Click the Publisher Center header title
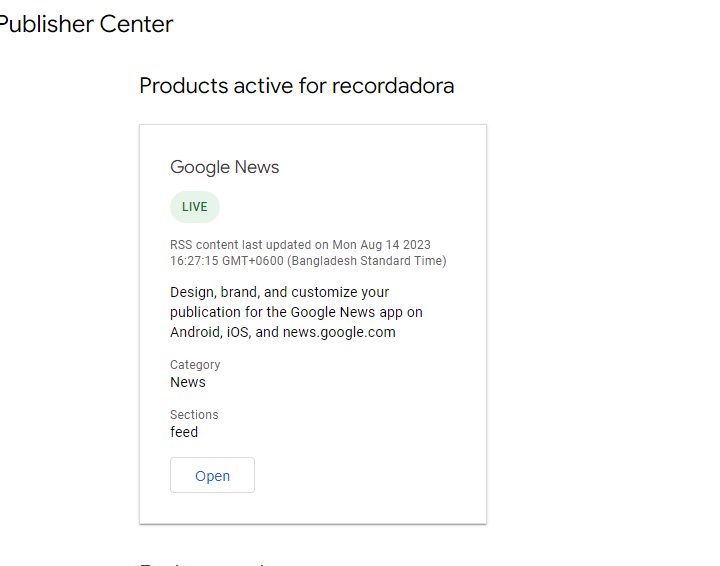This screenshot has width=720, height=566. click(x=86, y=24)
